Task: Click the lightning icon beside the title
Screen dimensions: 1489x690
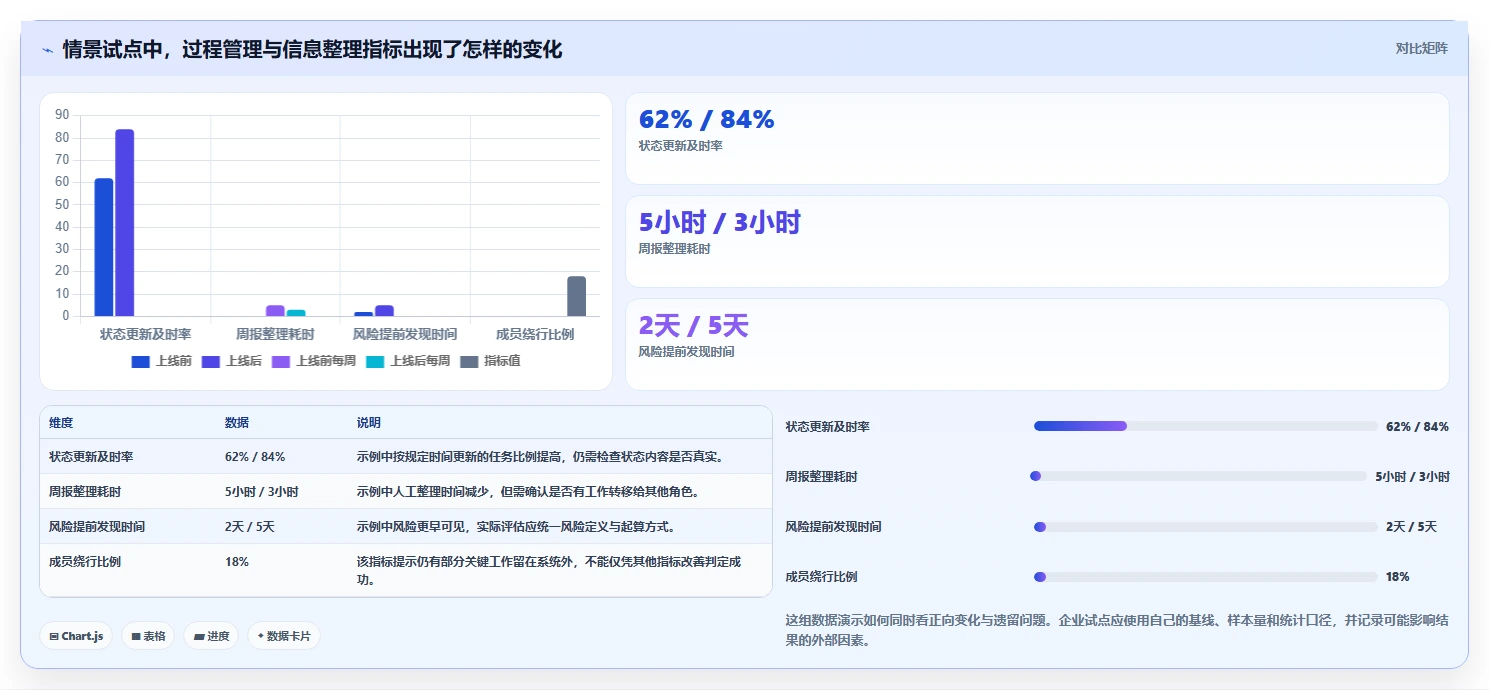Action: pos(48,50)
